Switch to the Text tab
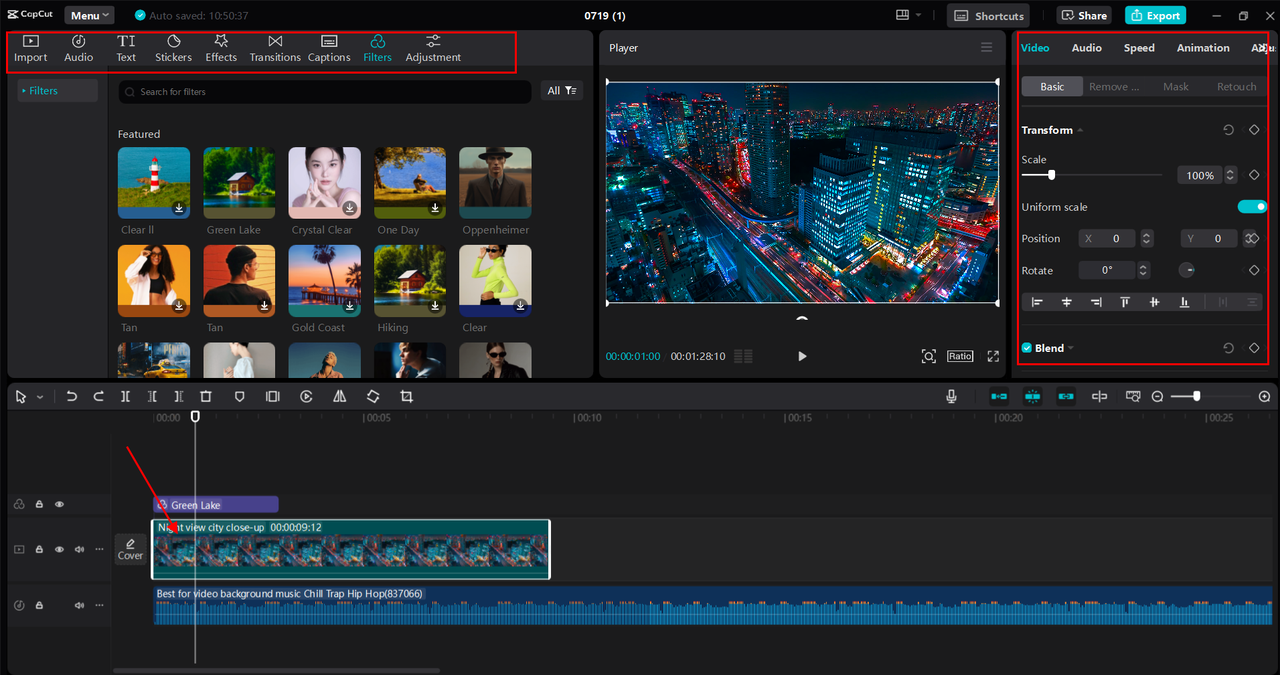 point(126,48)
